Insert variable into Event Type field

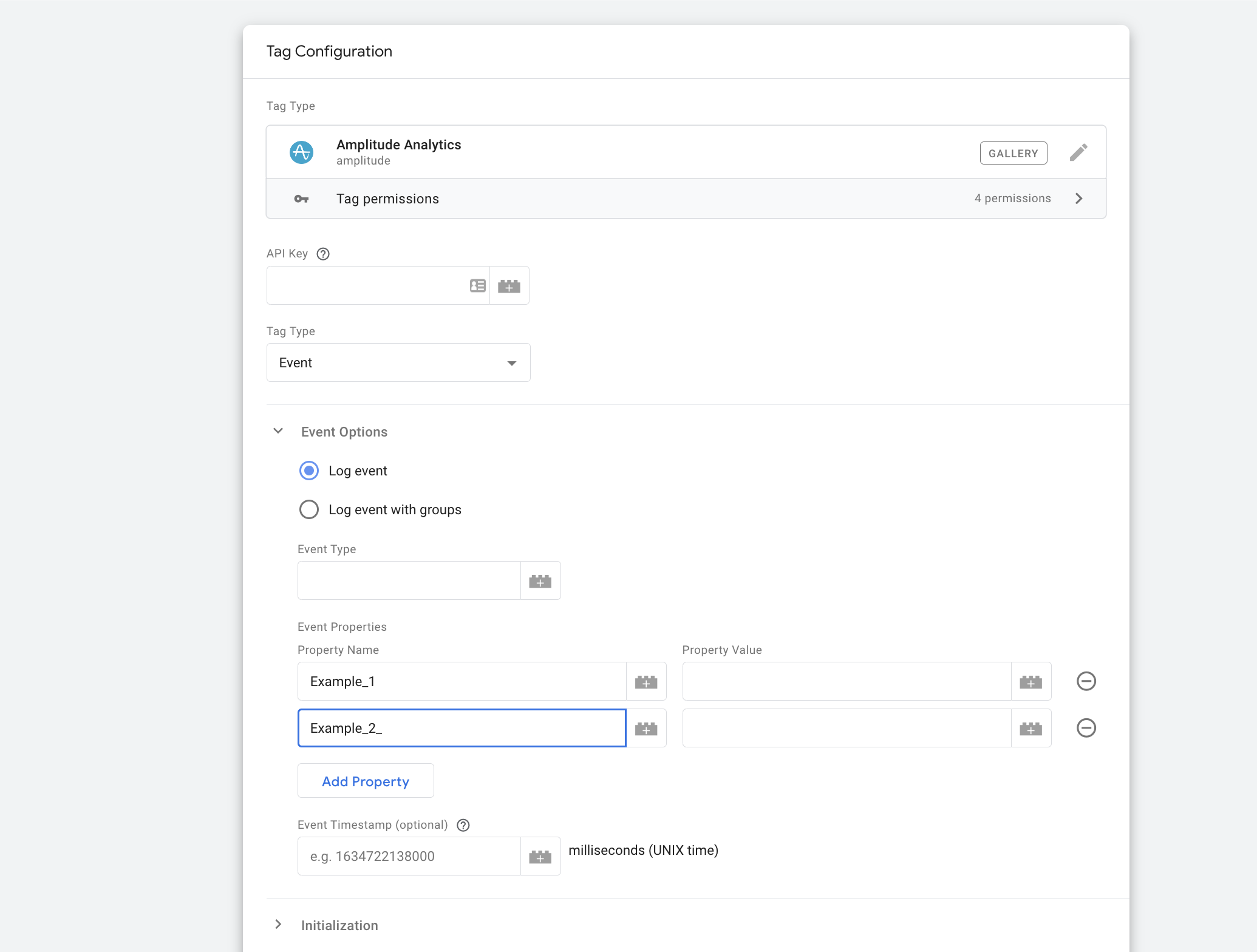click(x=540, y=581)
